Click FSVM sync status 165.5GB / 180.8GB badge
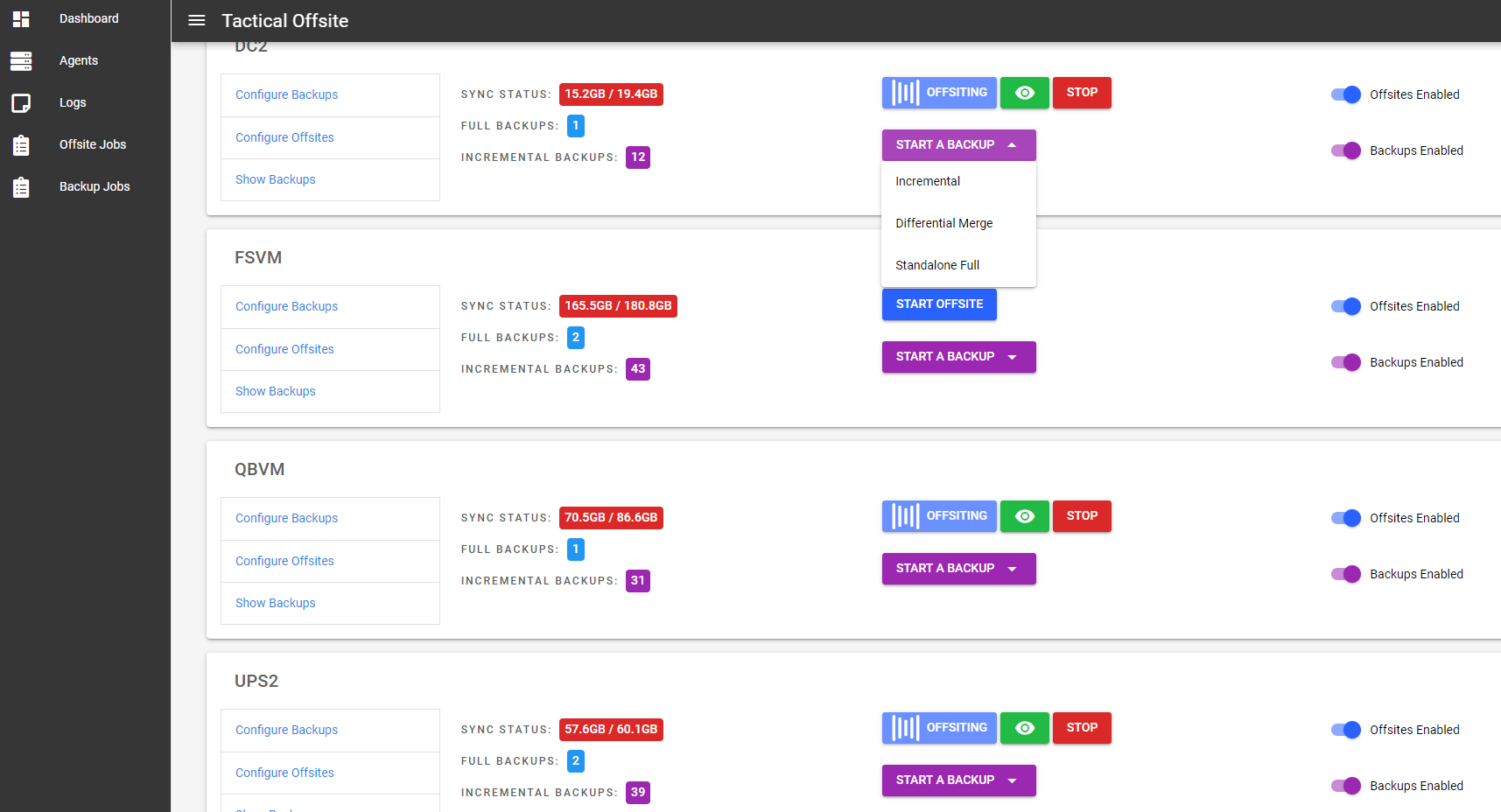1501x812 pixels. 618,306
